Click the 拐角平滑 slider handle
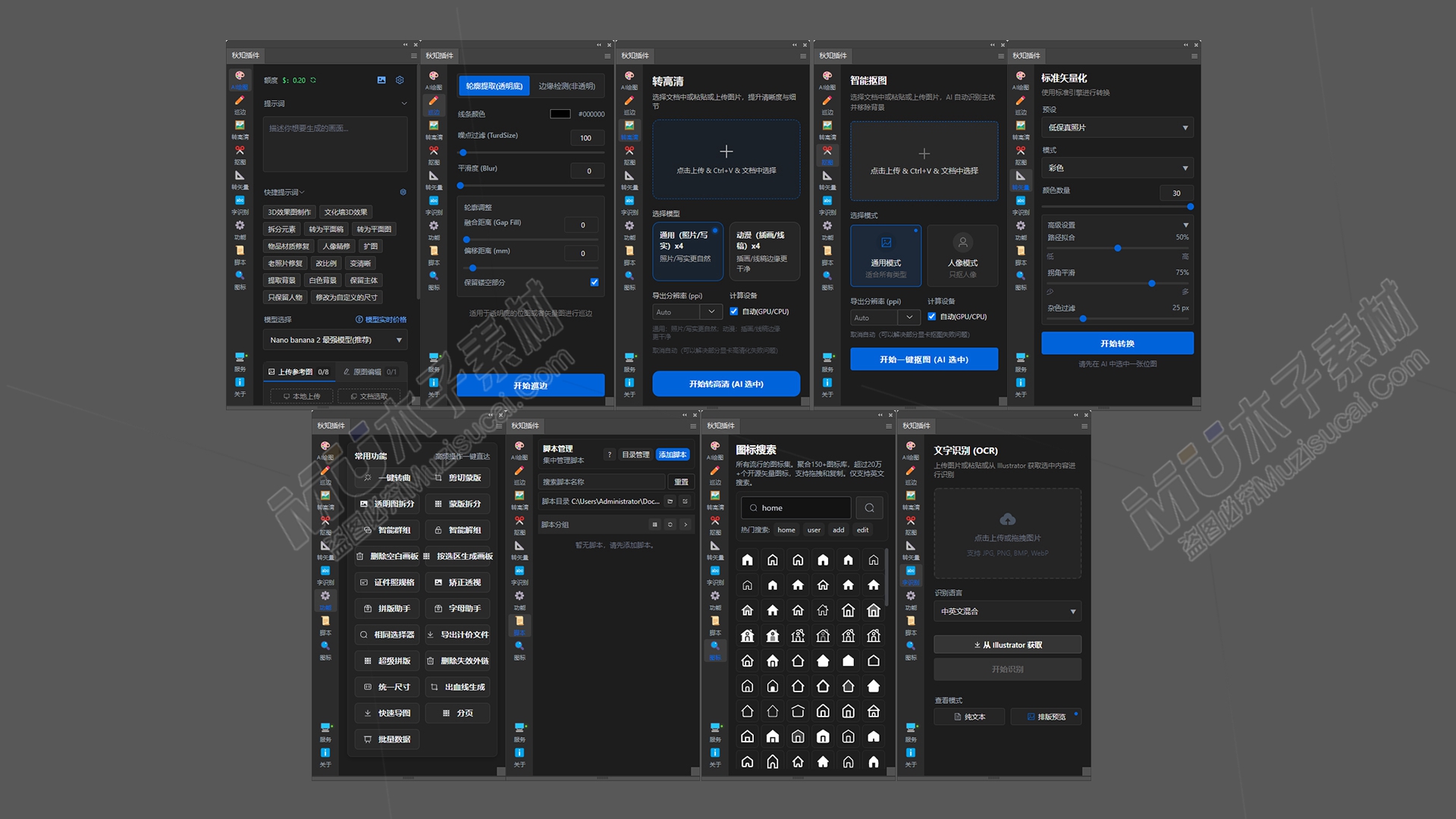1456x819 pixels. click(x=1151, y=284)
